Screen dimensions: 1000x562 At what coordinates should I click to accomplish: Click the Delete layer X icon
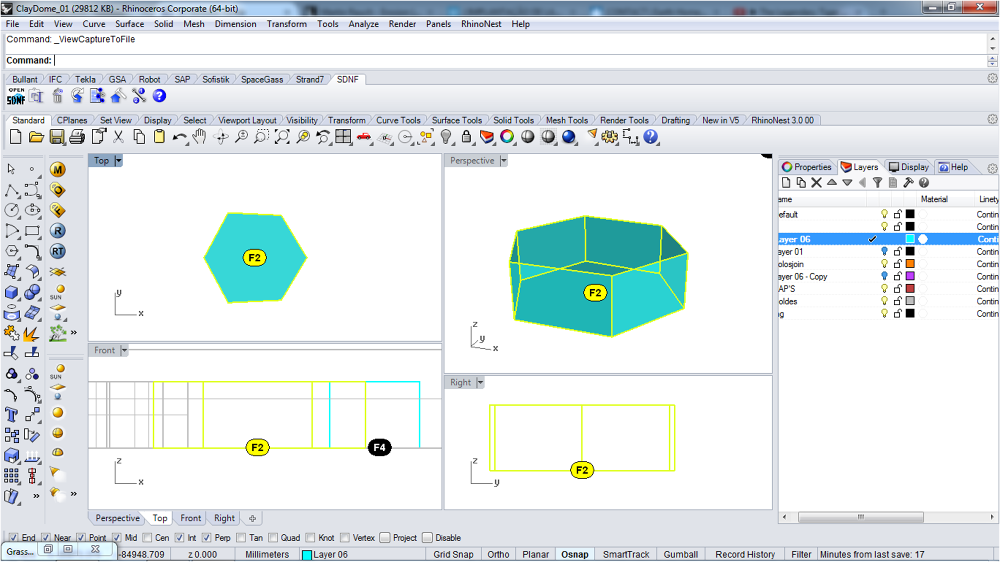coord(816,183)
